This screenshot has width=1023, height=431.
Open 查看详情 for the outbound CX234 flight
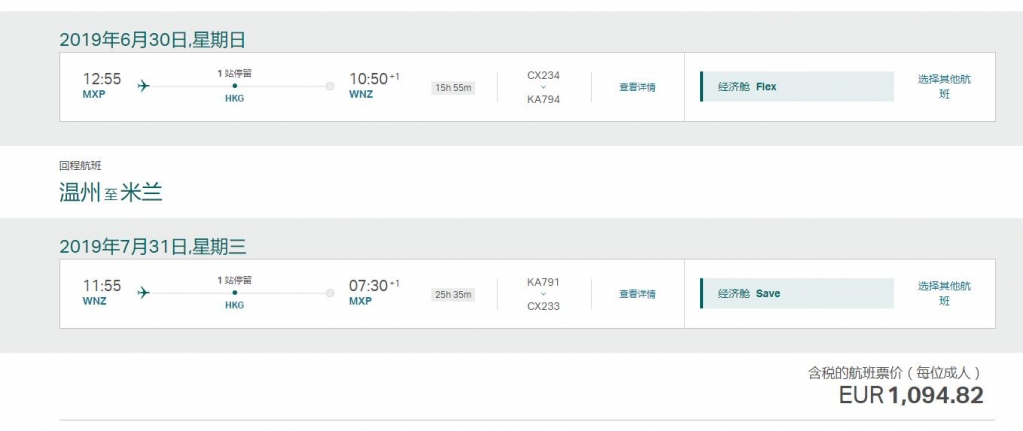637,87
